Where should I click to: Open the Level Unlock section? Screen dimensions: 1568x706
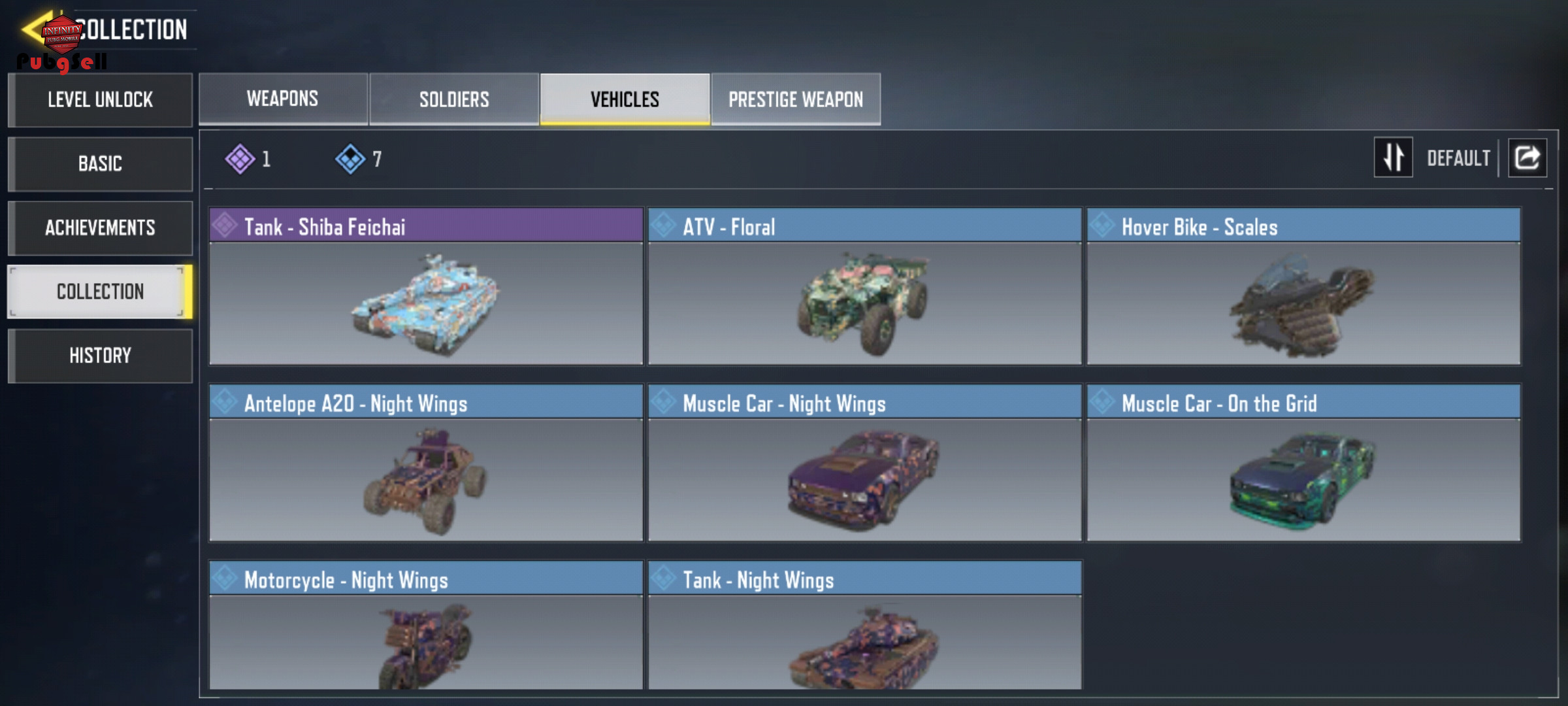click(x=100, y=99)
